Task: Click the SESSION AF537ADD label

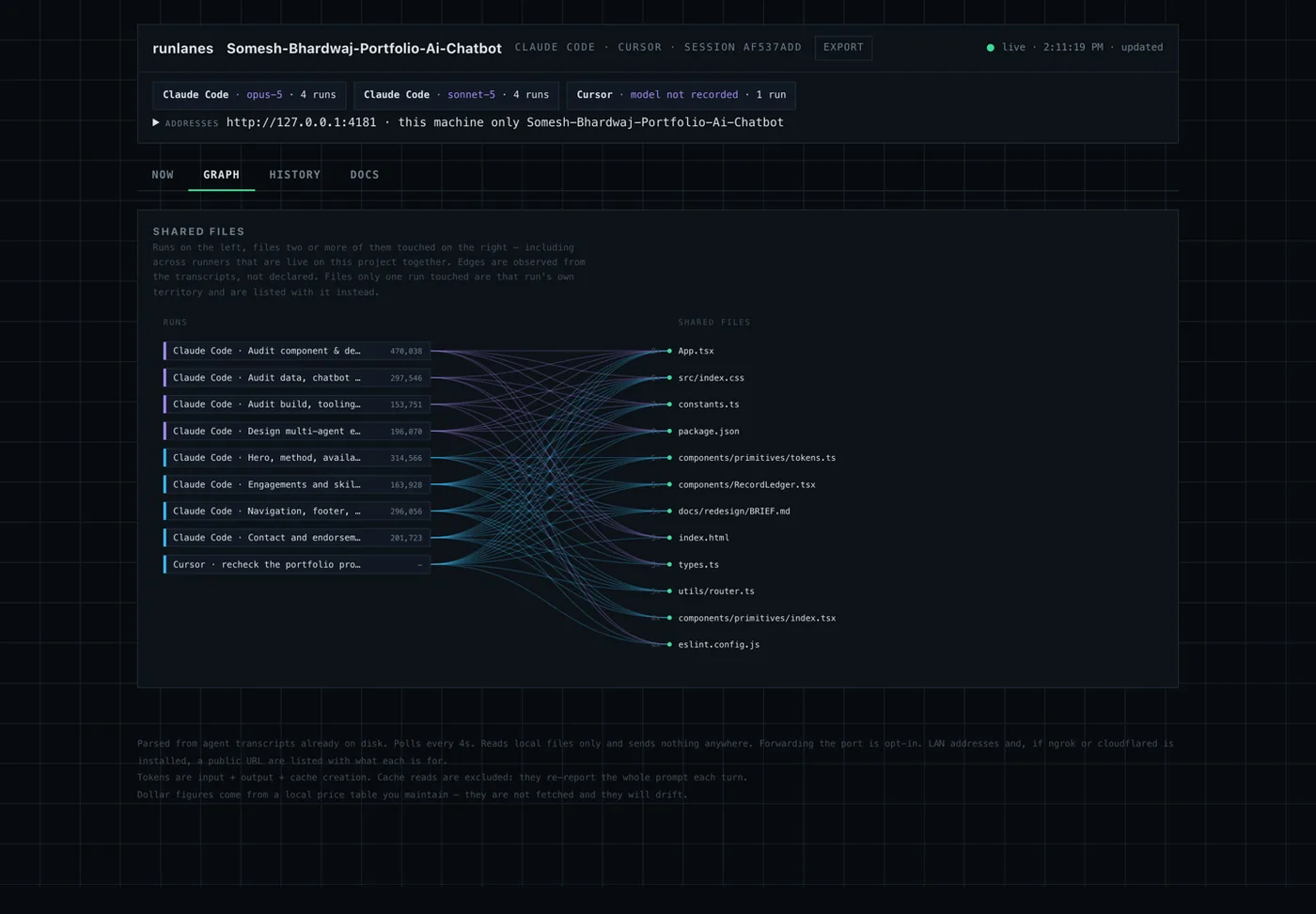Action: click(743, 47)
